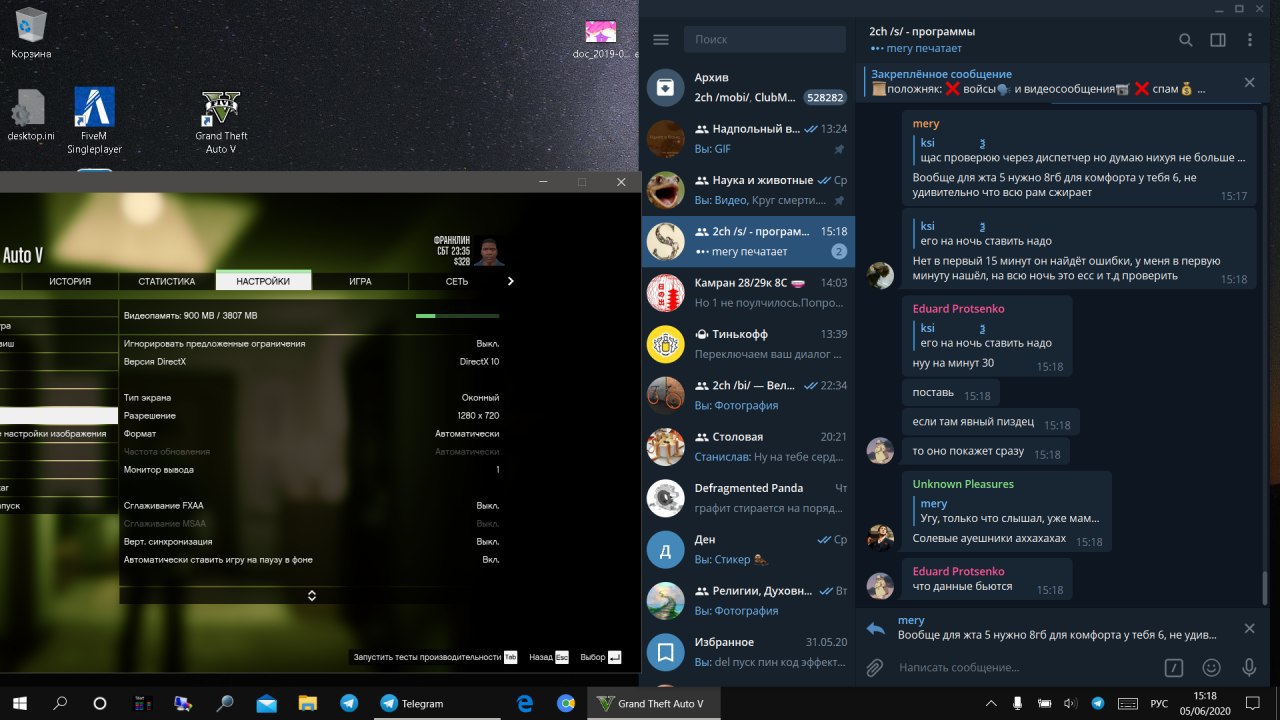
Task: Cancel reply to mery's message
Action: pos(1249,628)
